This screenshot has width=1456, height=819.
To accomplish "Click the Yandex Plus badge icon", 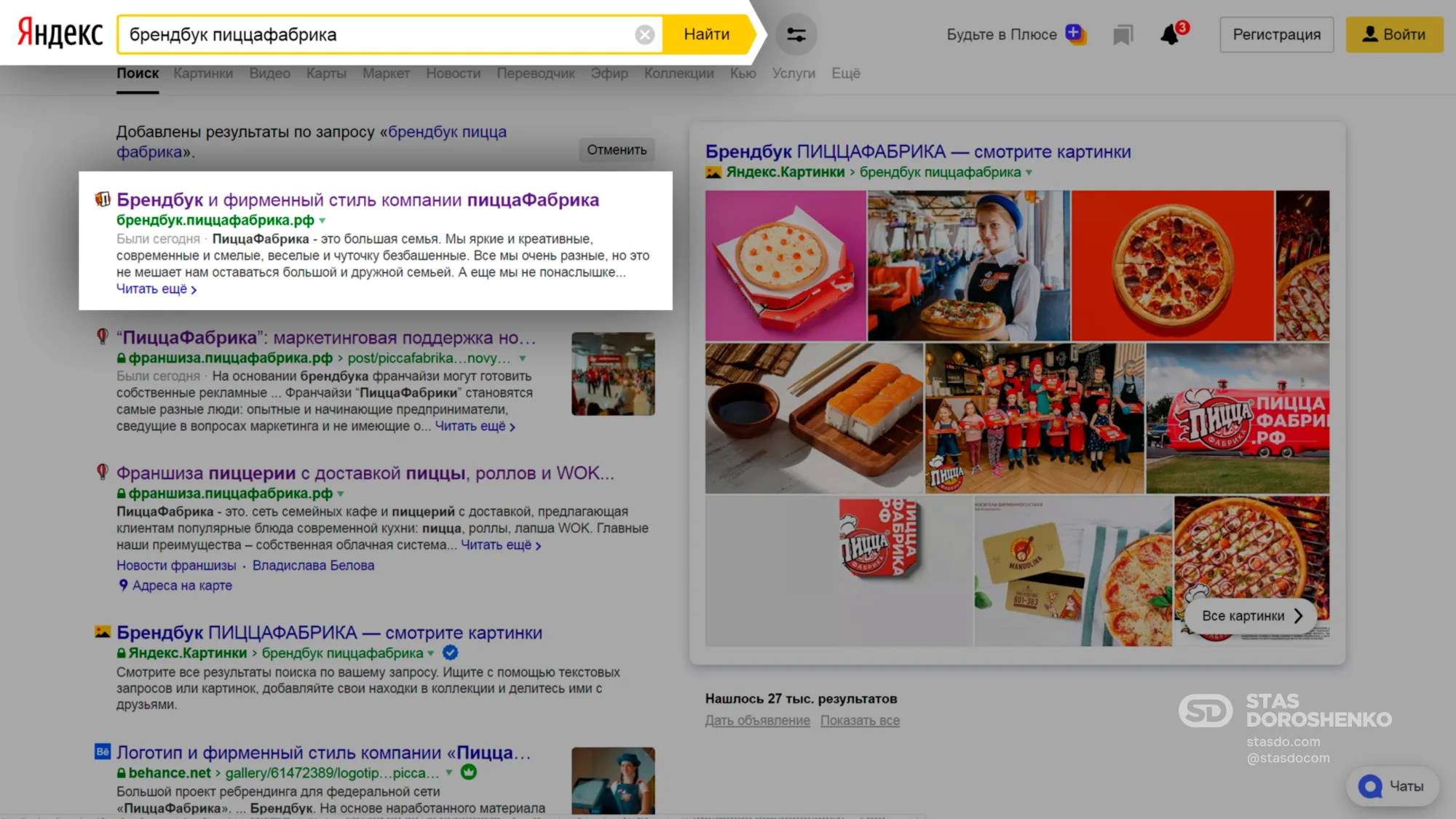I will (1075, 33).
